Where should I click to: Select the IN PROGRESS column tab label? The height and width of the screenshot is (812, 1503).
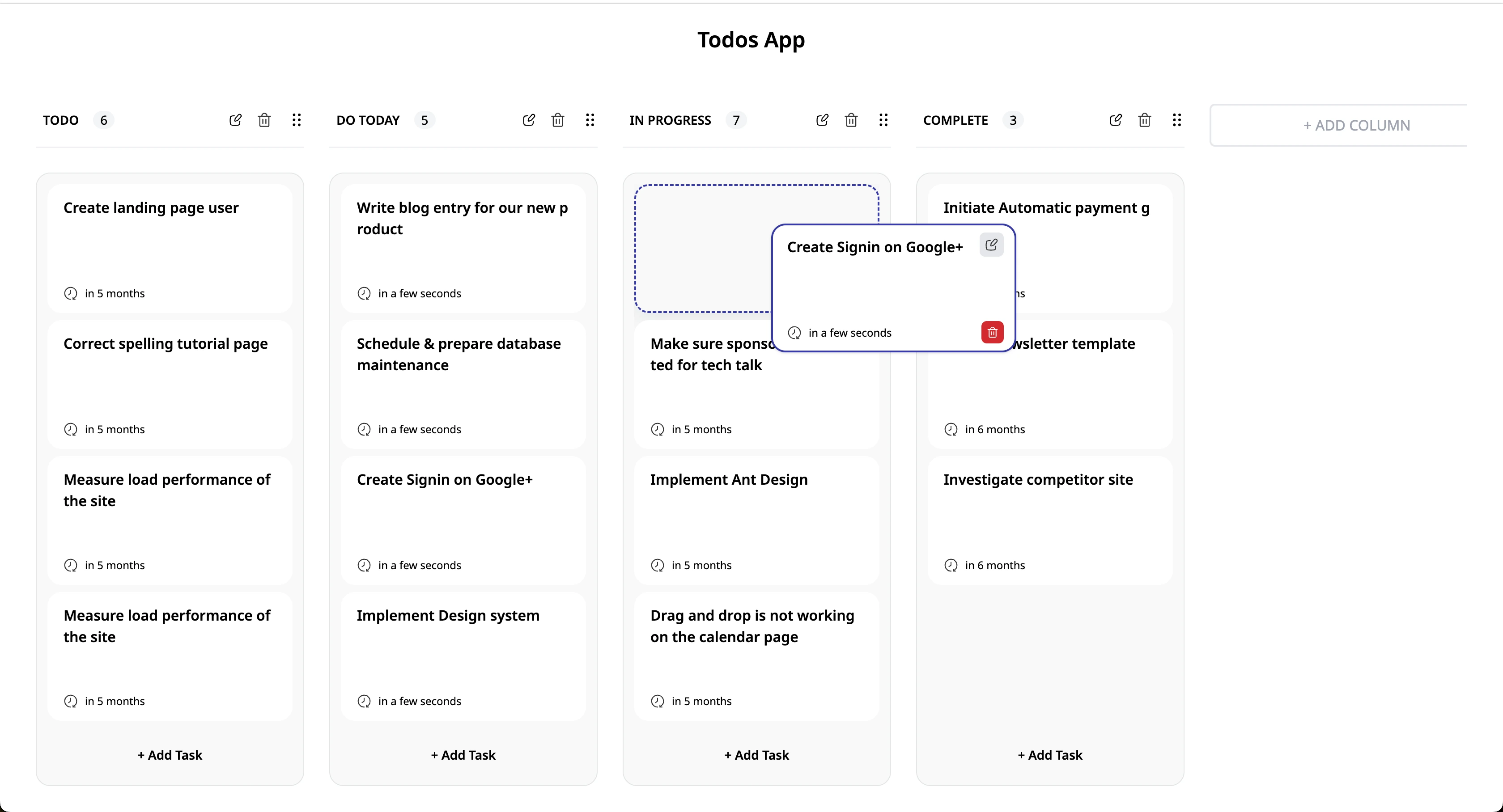[670, 120]
